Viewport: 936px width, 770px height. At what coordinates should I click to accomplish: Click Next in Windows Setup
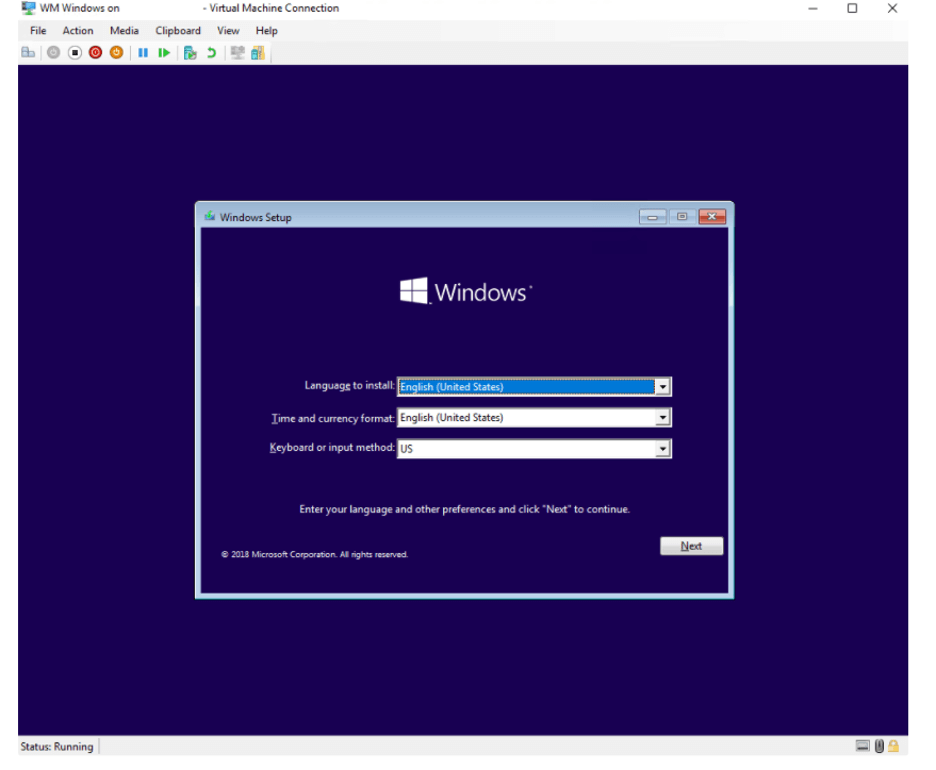tap(691, 546)
